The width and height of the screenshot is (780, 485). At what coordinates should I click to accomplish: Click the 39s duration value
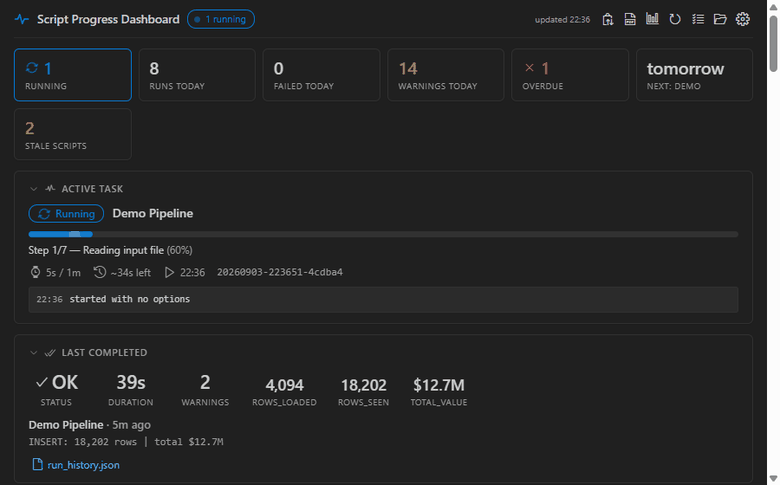(131, 383)
